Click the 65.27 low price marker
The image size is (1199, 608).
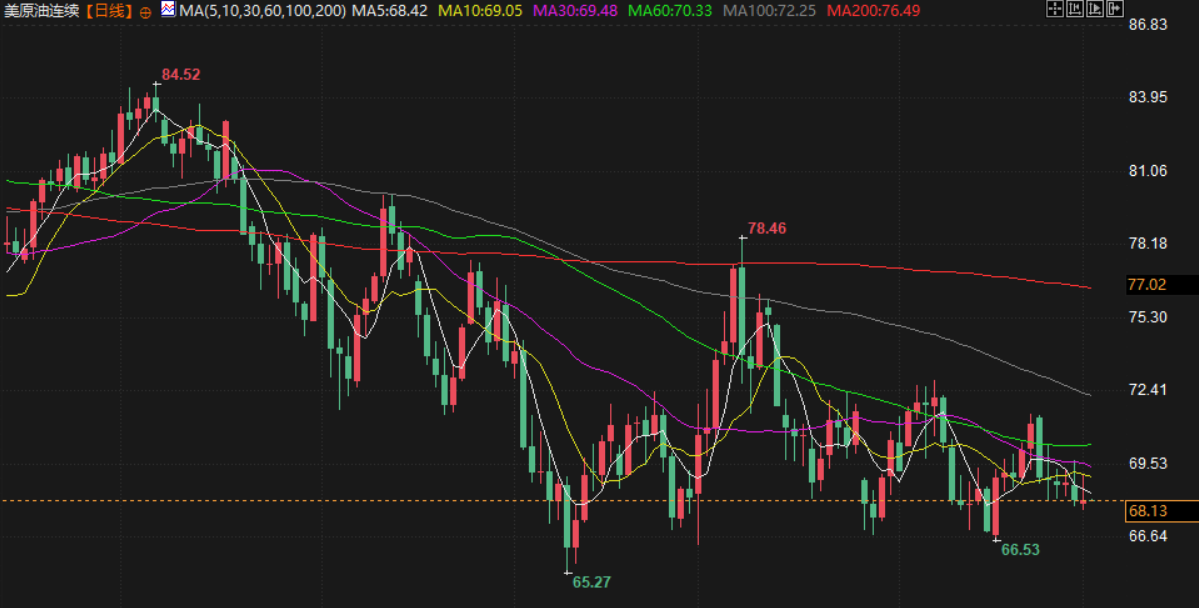591,581
